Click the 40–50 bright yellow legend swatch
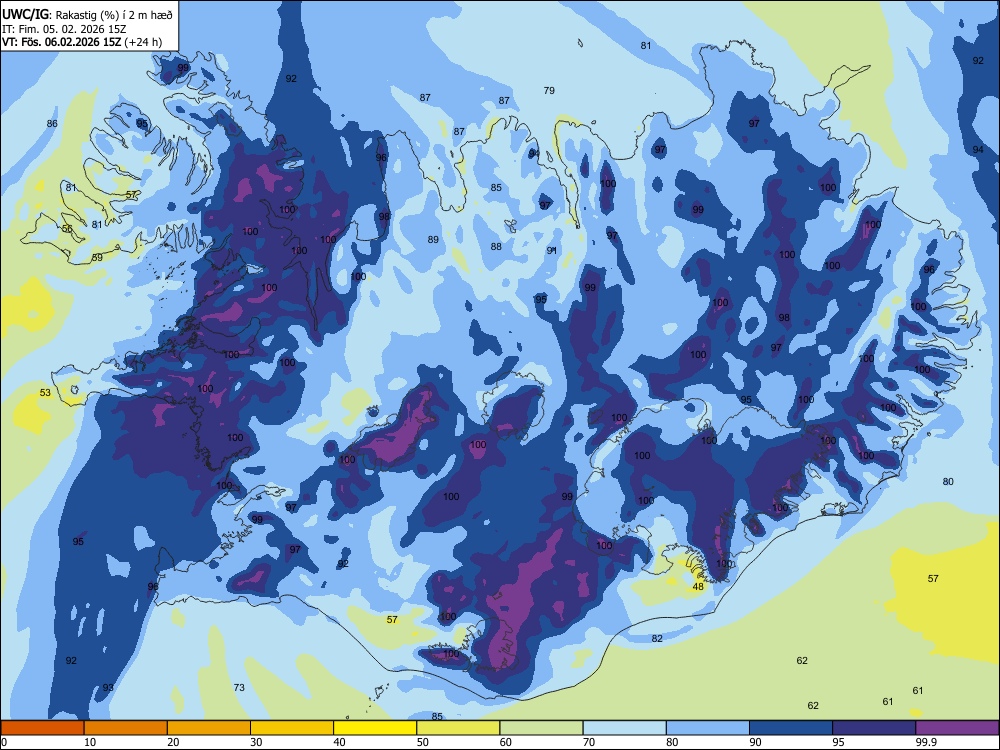 (x=375, y=728)
